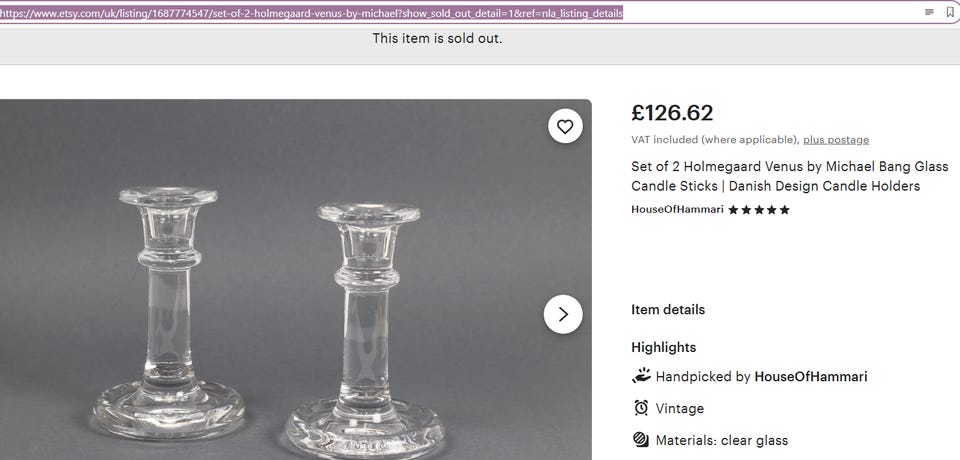Click HouseOfHammari in the Handpicked highlight
This screenshot has width=960, height=460.
pos(811,377)
